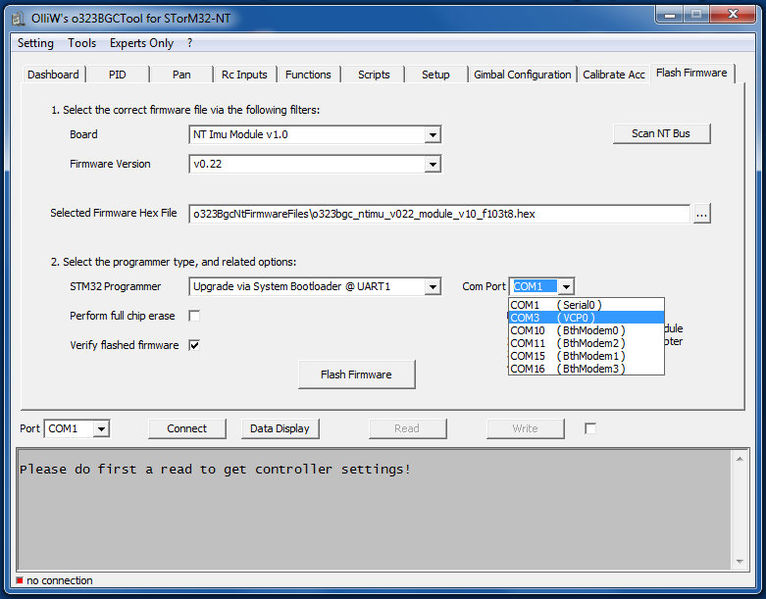Click the Scan NT Bus button
This screenshot has width=766, height=599.
pos(661,133)
